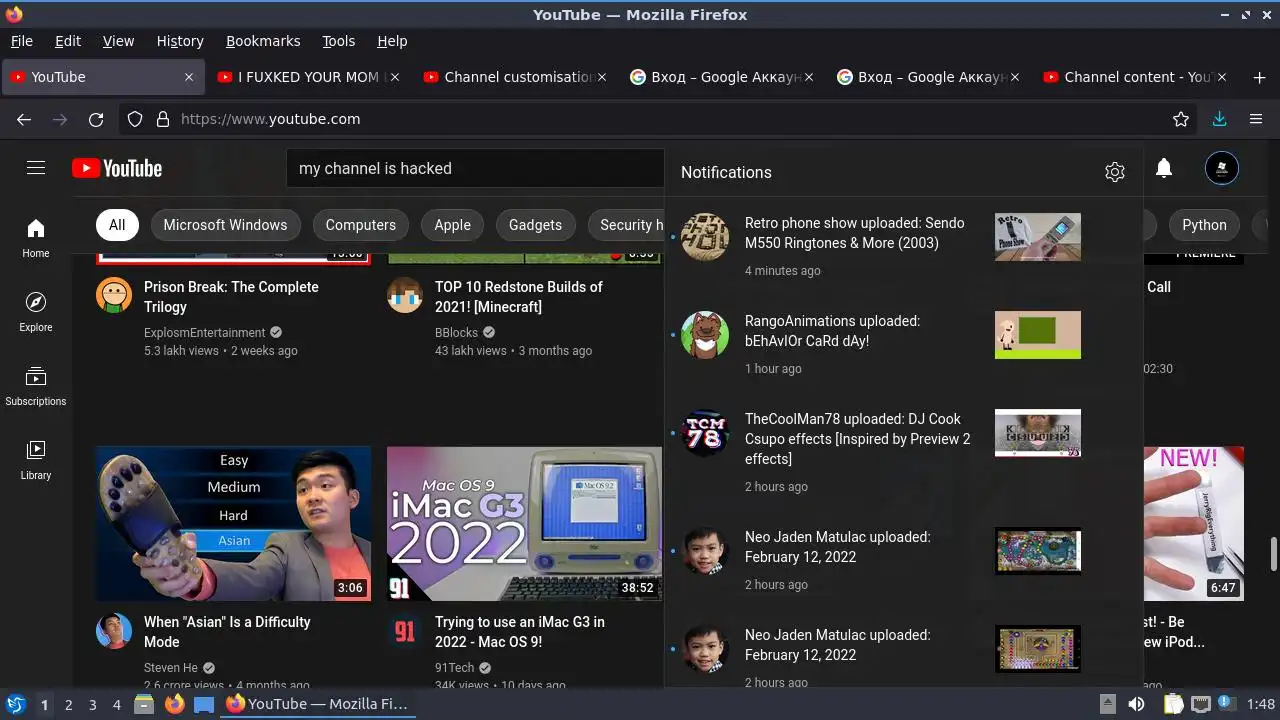
Task: Toggle the notifications bell
Action: coord(1164,168)
